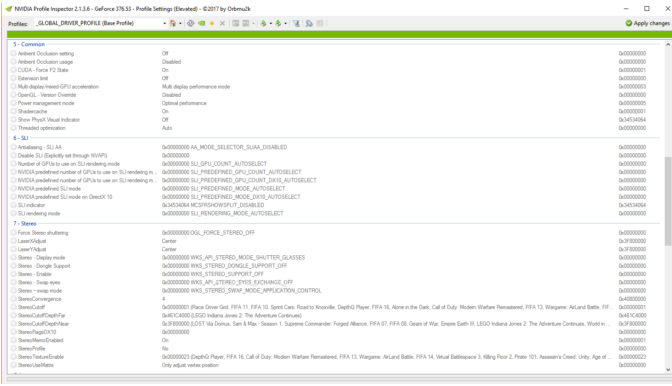Screen dimensions: 672x386
Task: Click the green NVIDIA restore defaults icon
Action: 201,23
